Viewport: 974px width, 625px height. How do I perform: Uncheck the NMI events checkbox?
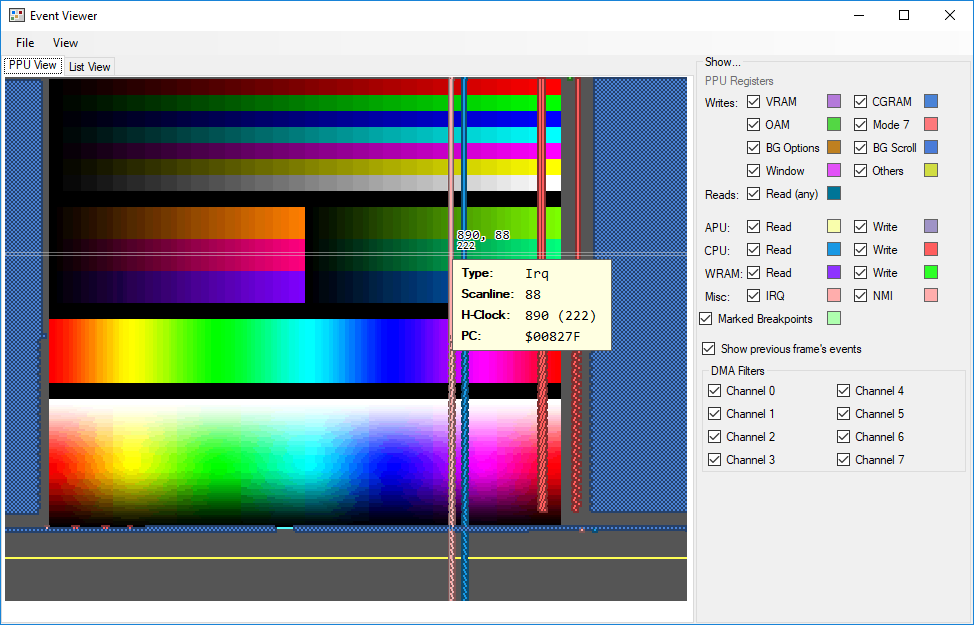click(x=860, y=296)
